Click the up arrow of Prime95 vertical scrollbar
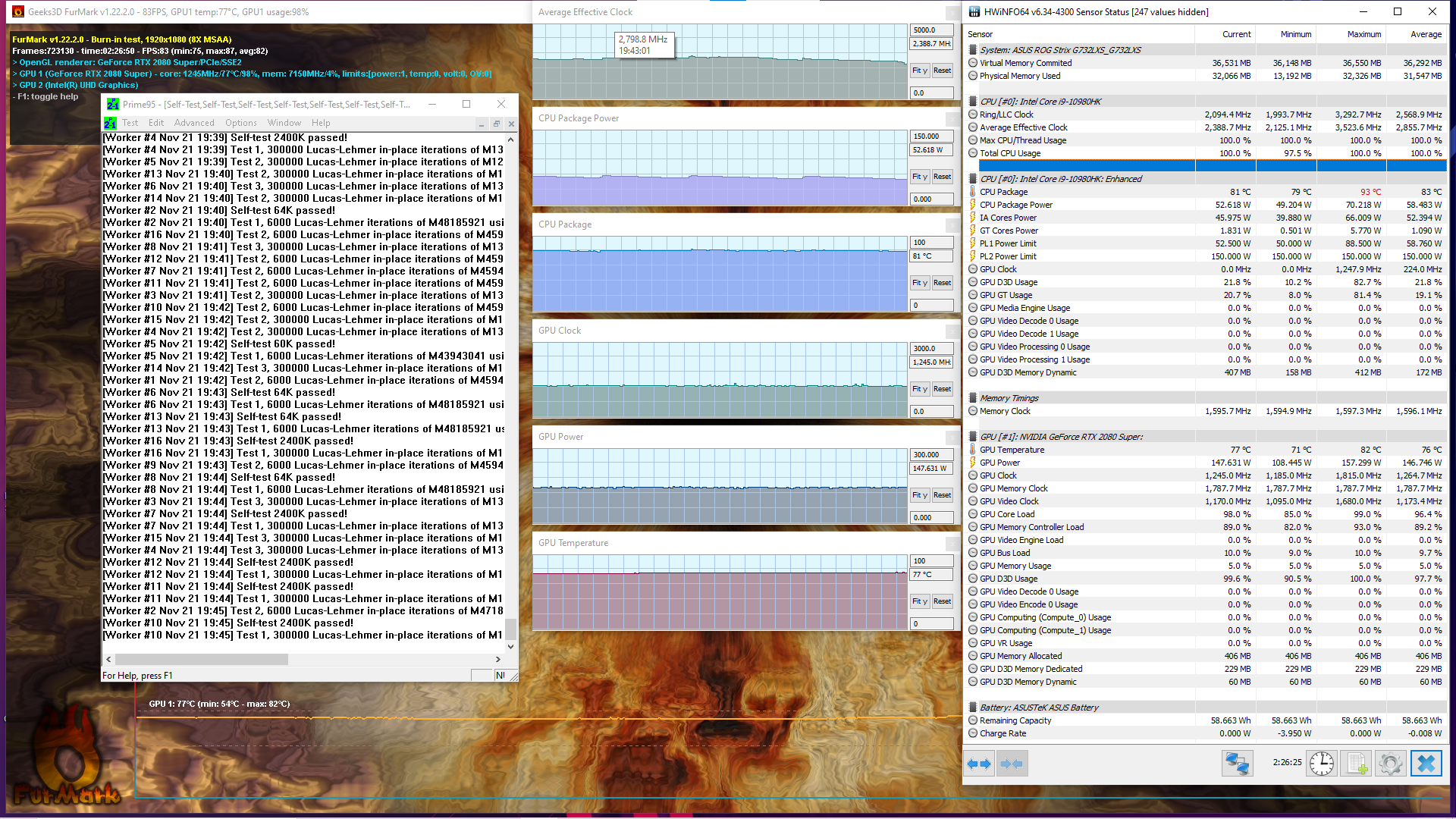 point(511,140)
